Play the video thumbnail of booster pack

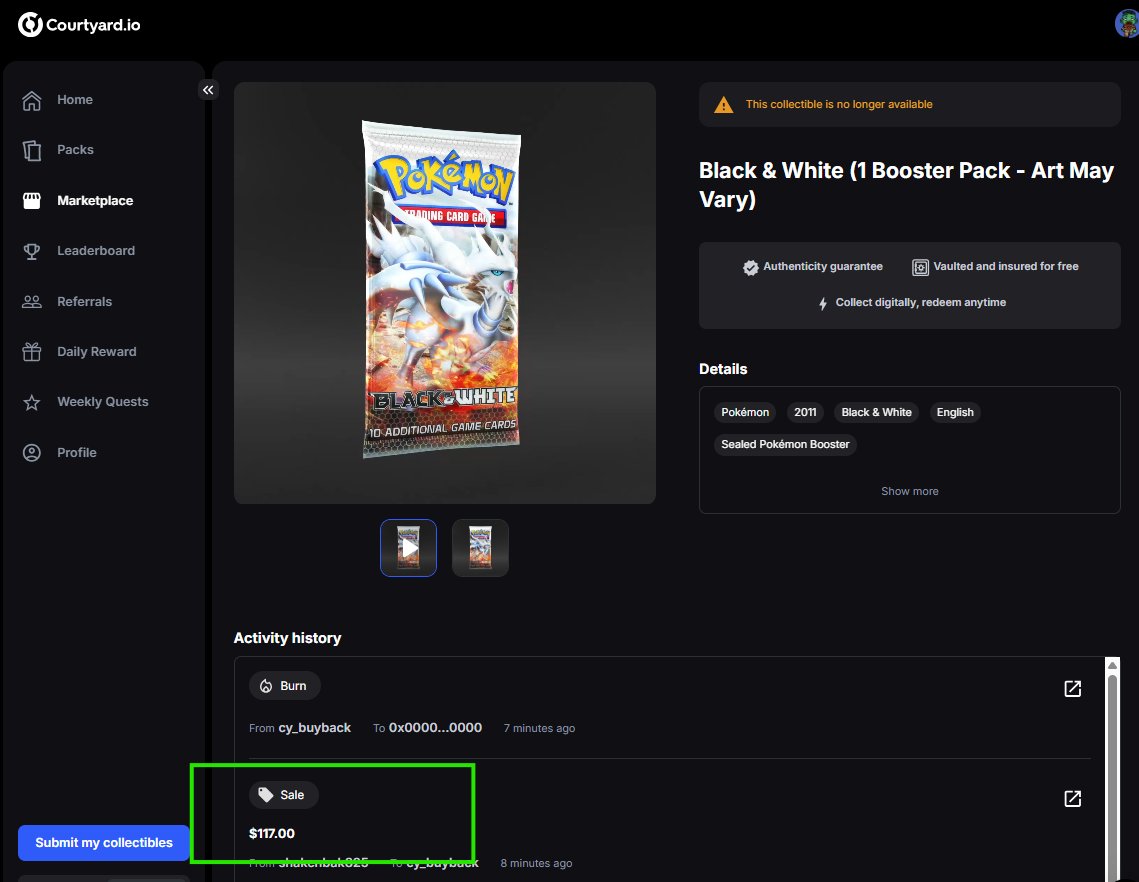[408, 548]
